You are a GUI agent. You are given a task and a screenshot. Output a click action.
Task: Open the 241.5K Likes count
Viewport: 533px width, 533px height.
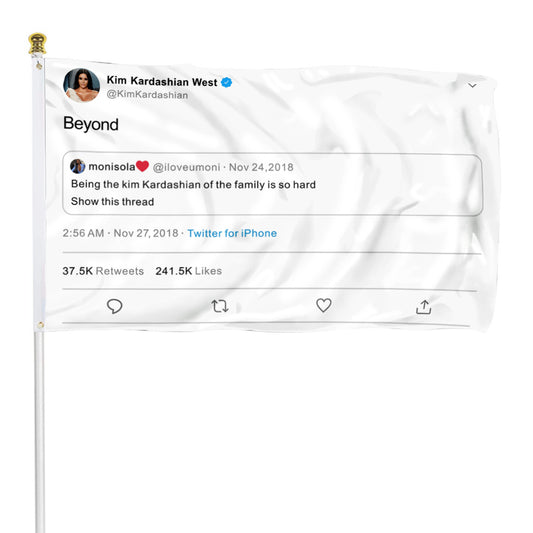189,271
